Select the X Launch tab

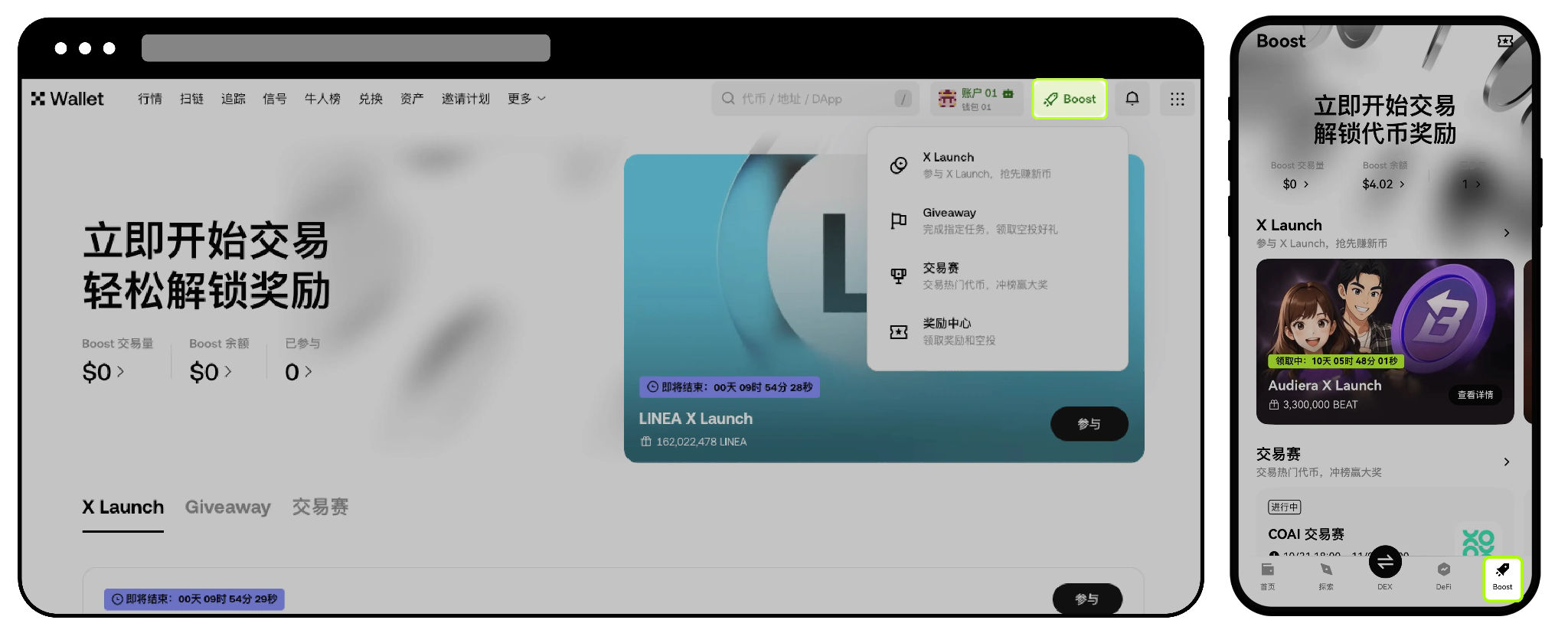tap(122, 507)
